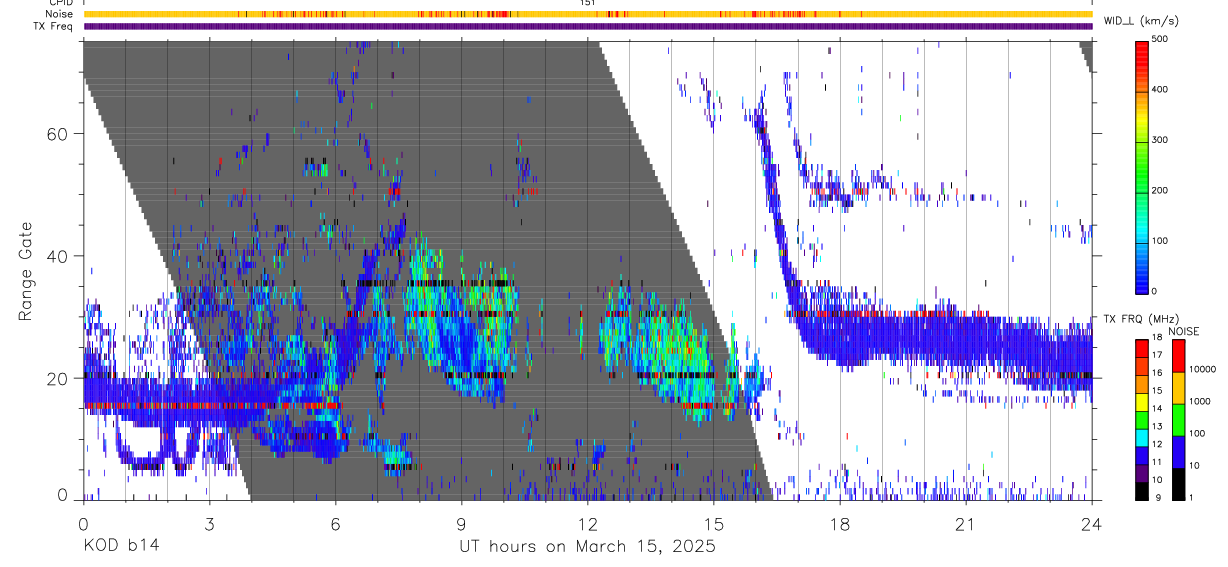Select 'UT hours on March 15, 2025' title

tap(587, 547)
